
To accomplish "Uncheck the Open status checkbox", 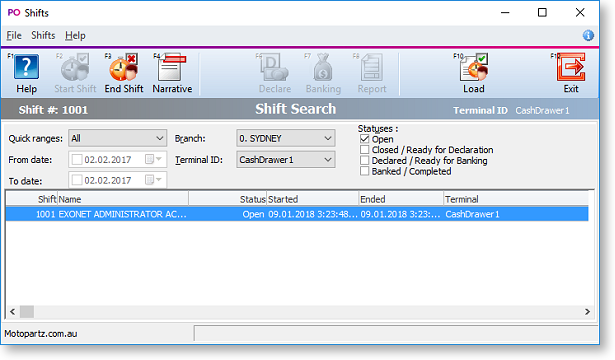I will coord(364,139).
